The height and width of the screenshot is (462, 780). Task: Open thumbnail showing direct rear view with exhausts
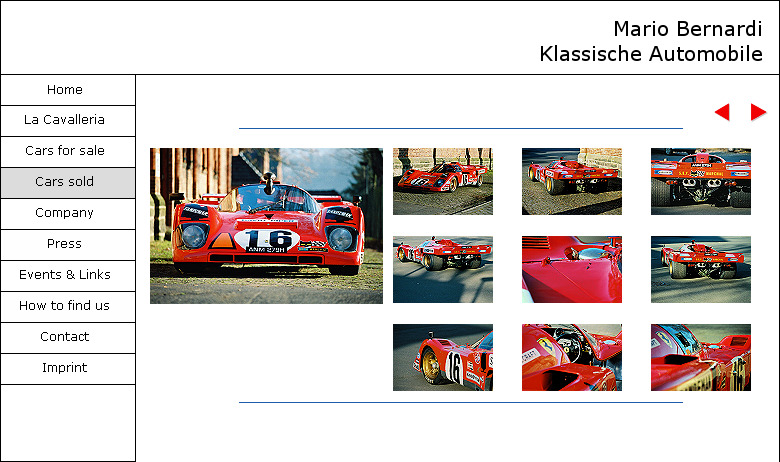(700, 181)
